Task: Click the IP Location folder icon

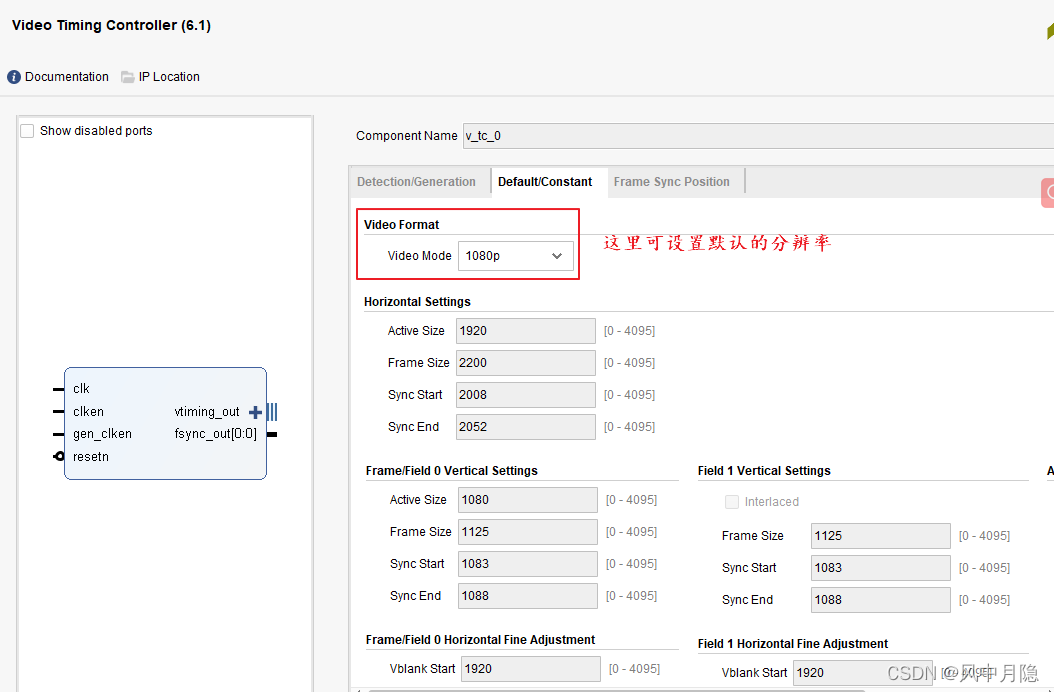Action: point(127,76)
